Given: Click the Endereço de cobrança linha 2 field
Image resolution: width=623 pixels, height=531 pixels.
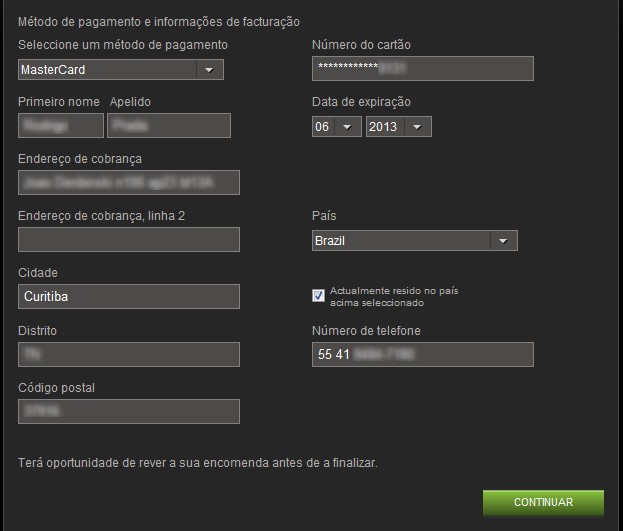Looking at the screenshot, I should click(x=129, y=239).
